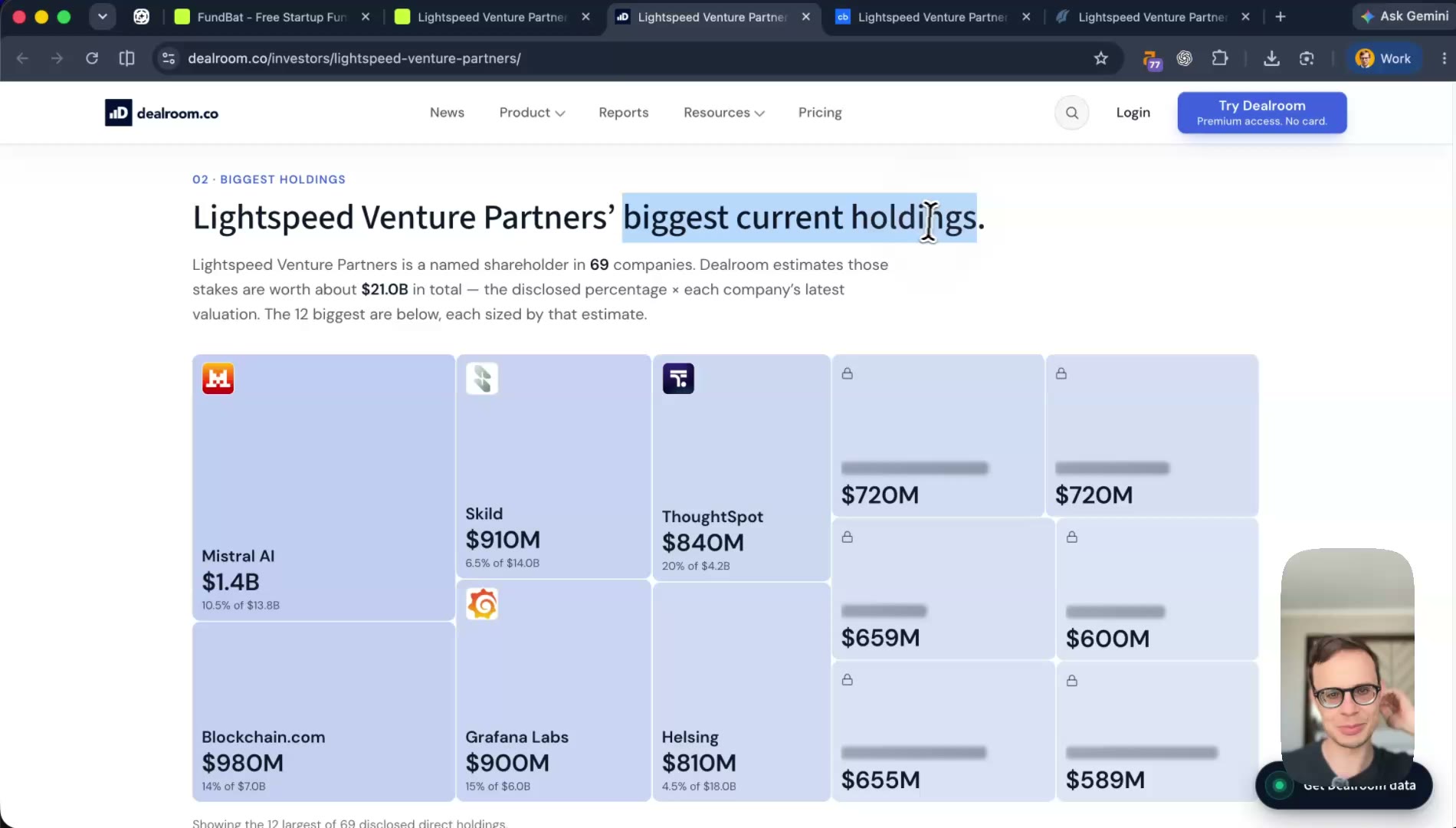Screen dimensions: 1456x828
Task: Show browser downloads
Action: click(1271, 58)
